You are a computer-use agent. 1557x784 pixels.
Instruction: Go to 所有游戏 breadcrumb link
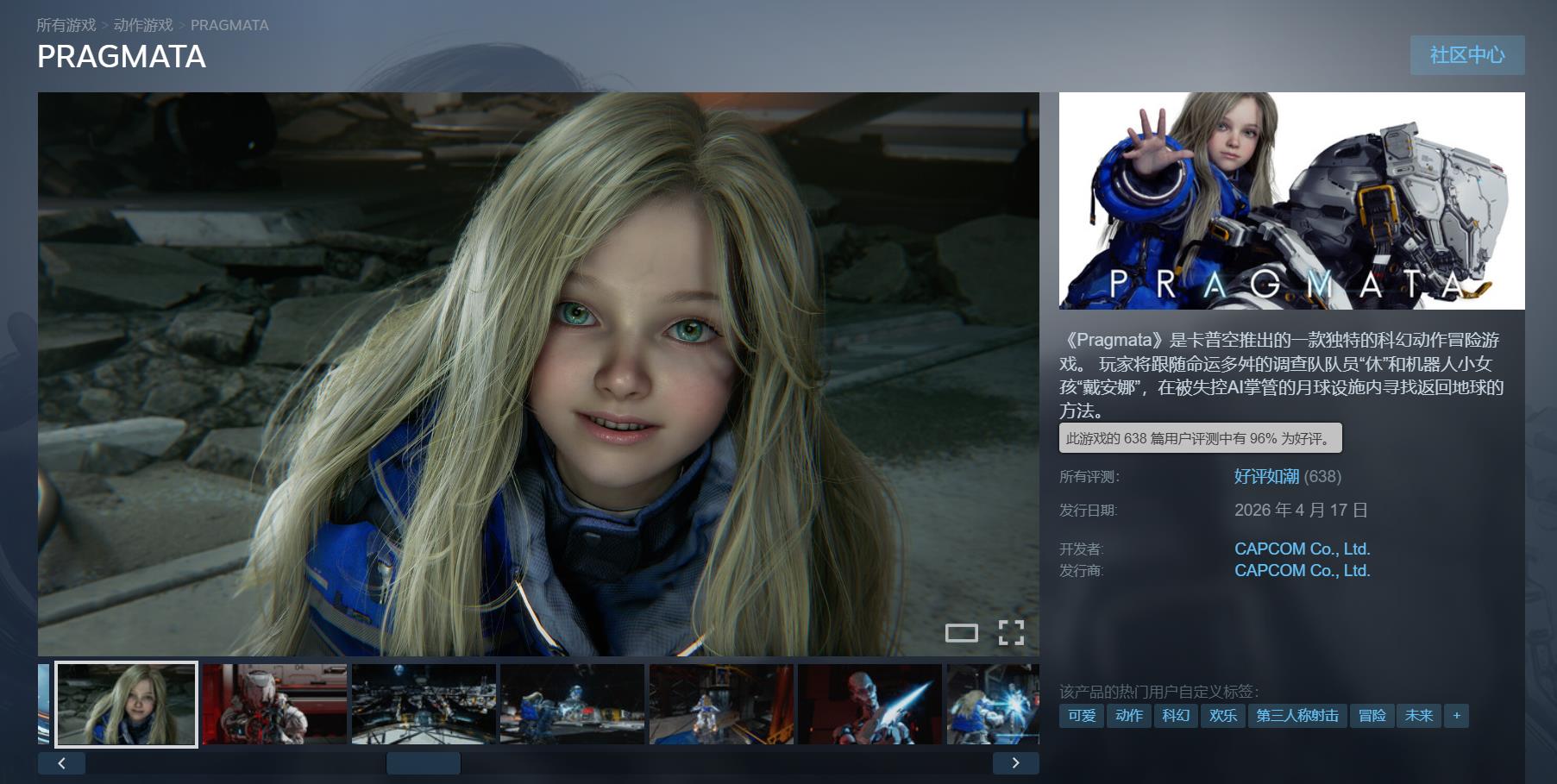(66, 25)
